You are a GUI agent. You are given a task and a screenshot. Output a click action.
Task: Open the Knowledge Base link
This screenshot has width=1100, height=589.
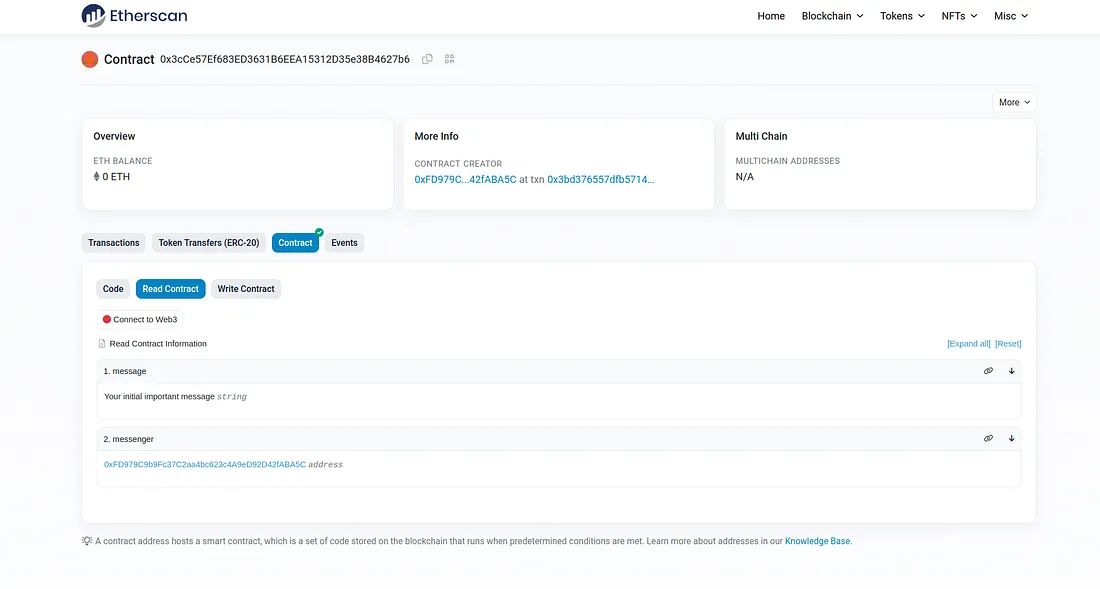(817, 541)
